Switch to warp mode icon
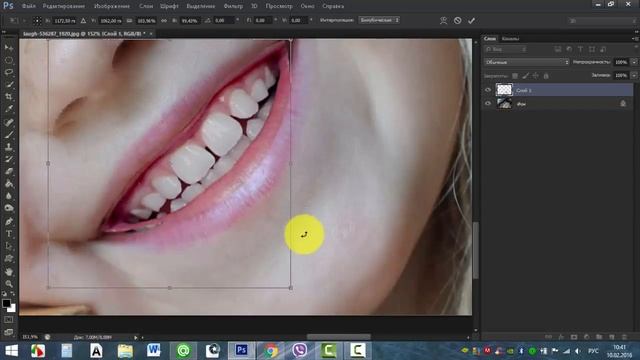The width and height of the screenshot is (640, 360). pos(444,20)
